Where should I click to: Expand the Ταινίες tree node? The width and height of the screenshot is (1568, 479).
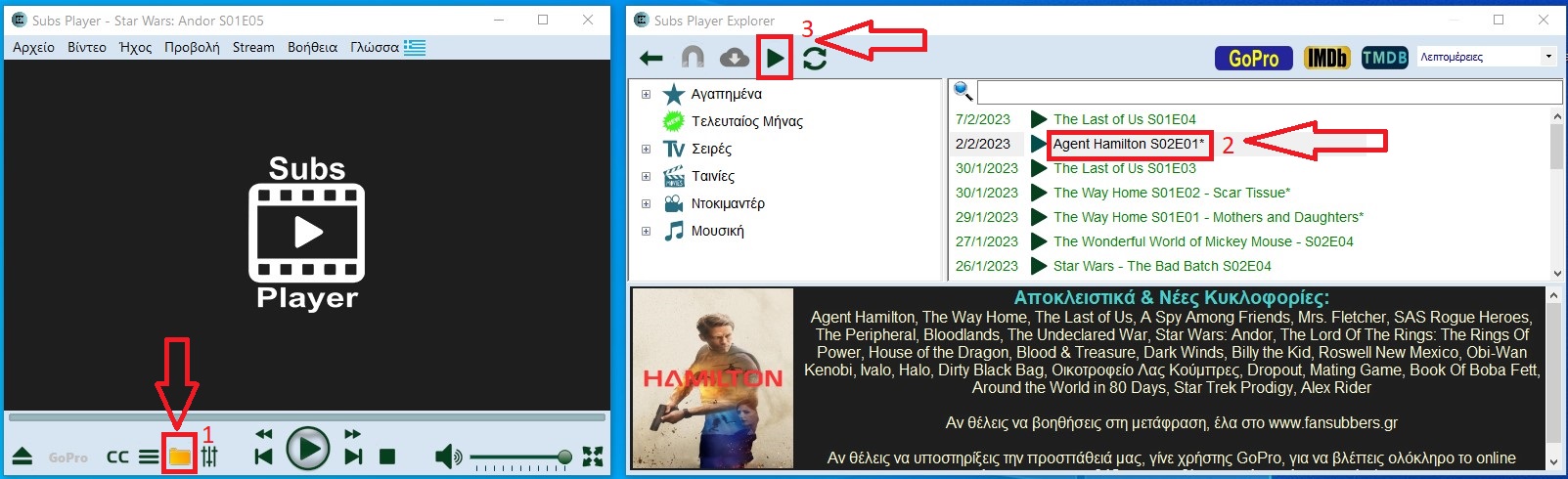[x=646, y=177]
